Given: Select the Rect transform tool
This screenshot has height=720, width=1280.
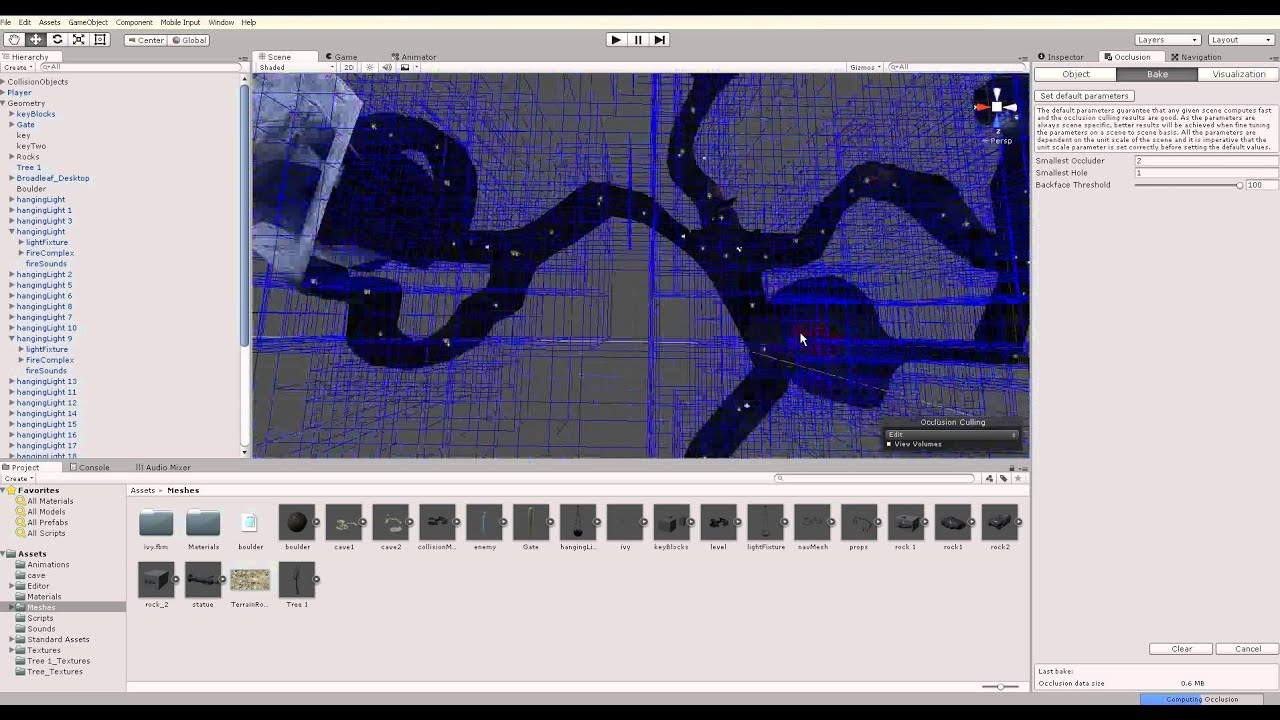Looking at the screenshot, I should pos(99,40).
